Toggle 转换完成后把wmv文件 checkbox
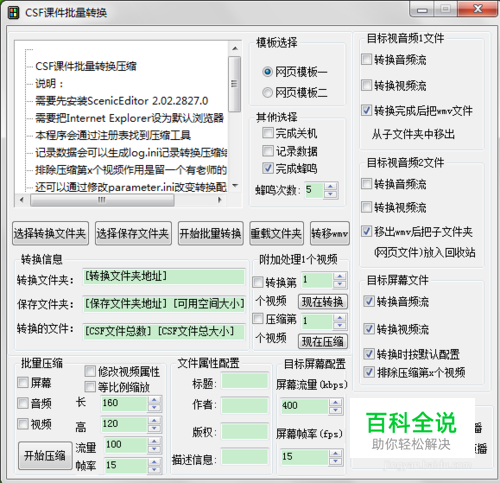Screen dimensions: 500x483 pyautogui.click(x=367, y=110)
